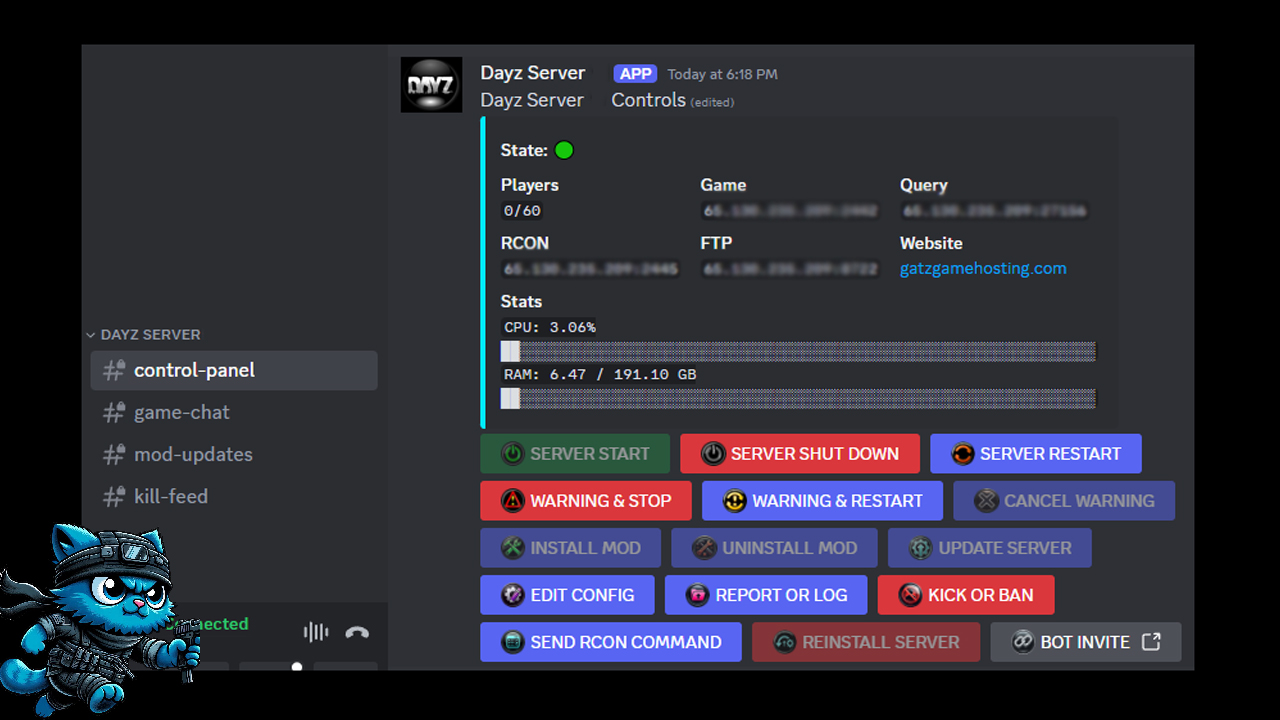Click the red icon on KICK OR BAN

910,594
